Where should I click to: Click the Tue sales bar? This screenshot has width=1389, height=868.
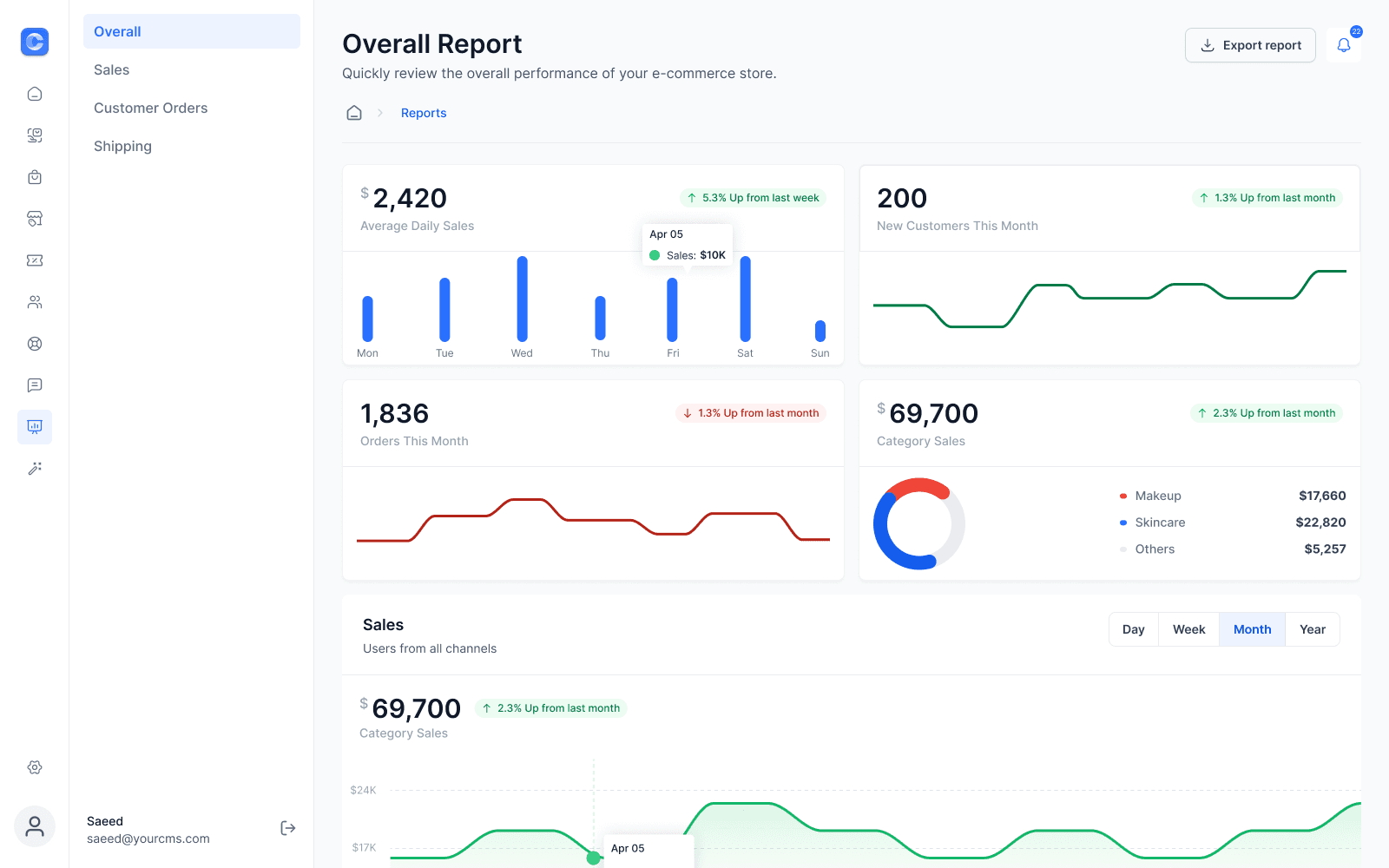444,310
